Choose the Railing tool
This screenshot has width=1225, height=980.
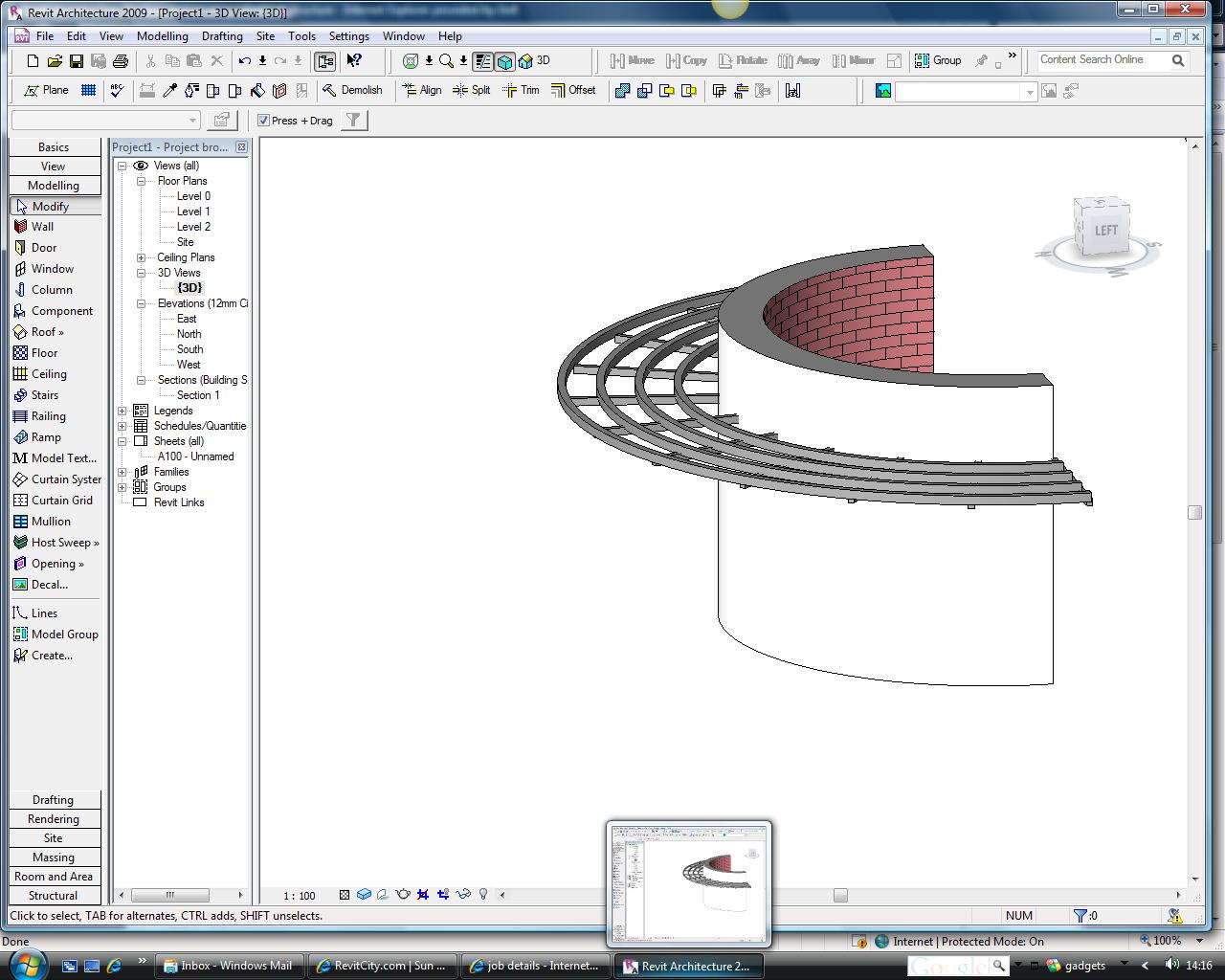click(x=48, y=416)
